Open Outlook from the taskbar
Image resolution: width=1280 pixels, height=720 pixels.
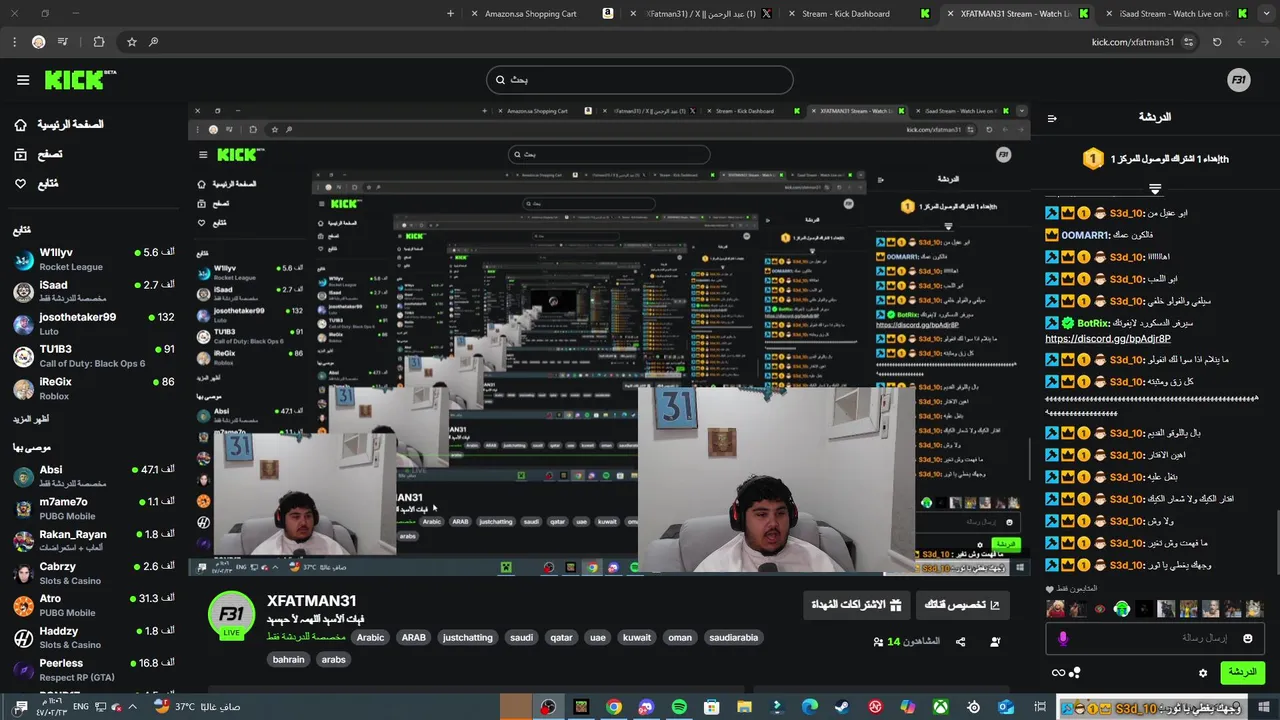1006,707
